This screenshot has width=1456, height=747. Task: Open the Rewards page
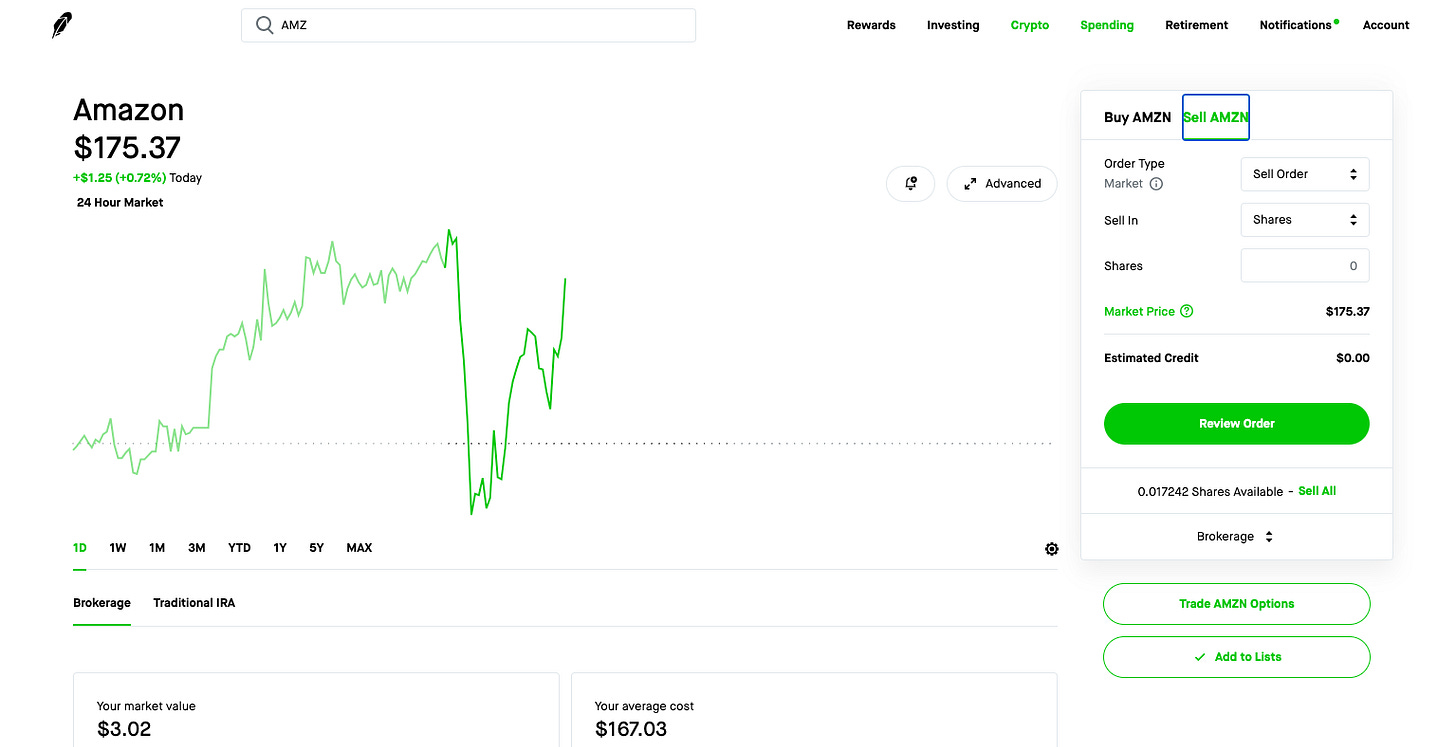871,25
